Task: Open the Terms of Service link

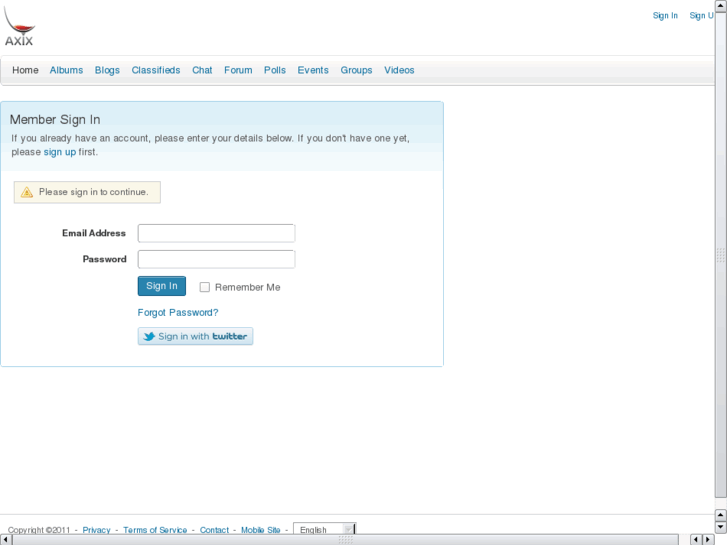Action: 155,530
